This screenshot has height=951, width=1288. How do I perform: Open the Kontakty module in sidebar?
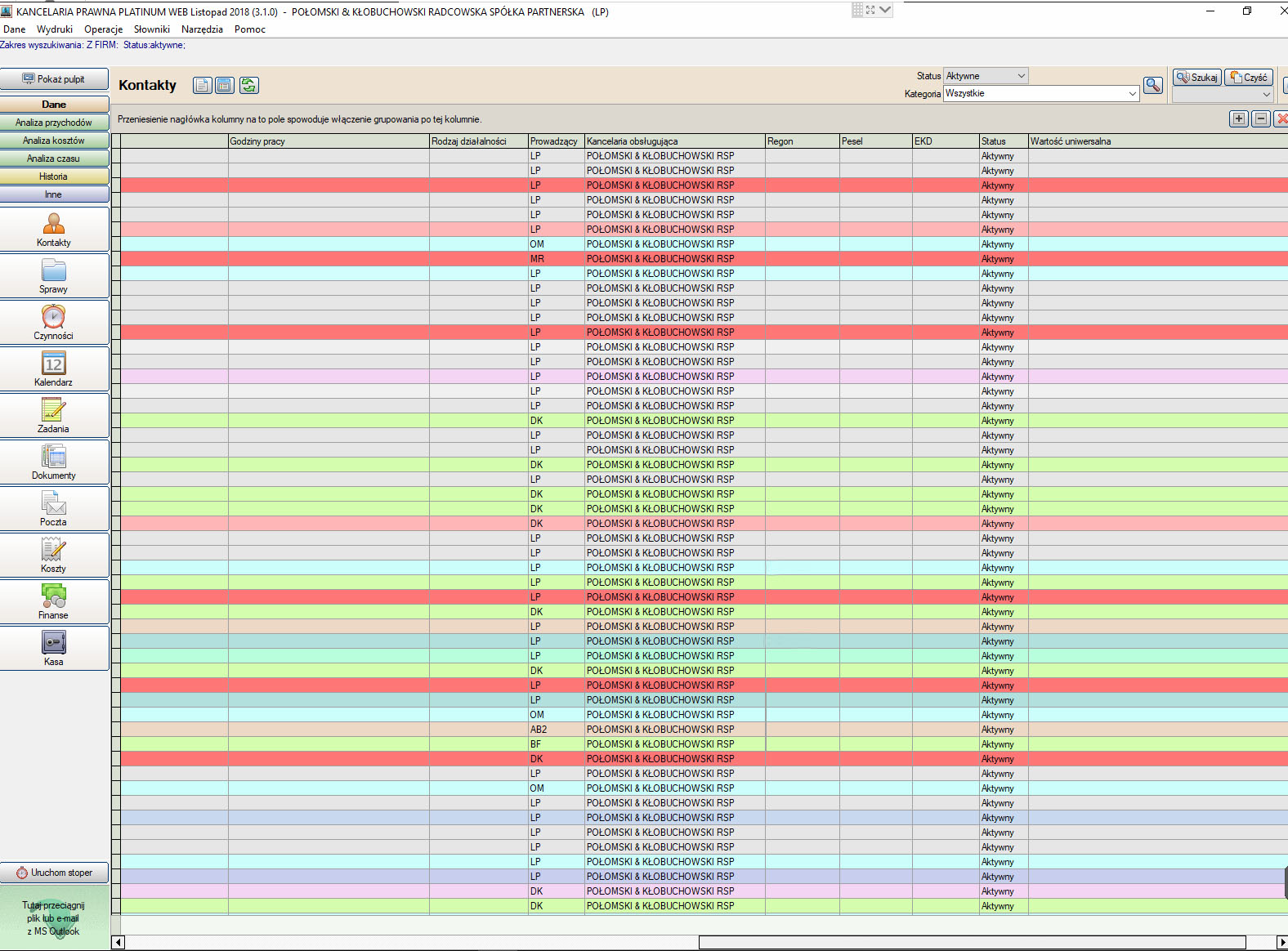[x=54, y=229]
